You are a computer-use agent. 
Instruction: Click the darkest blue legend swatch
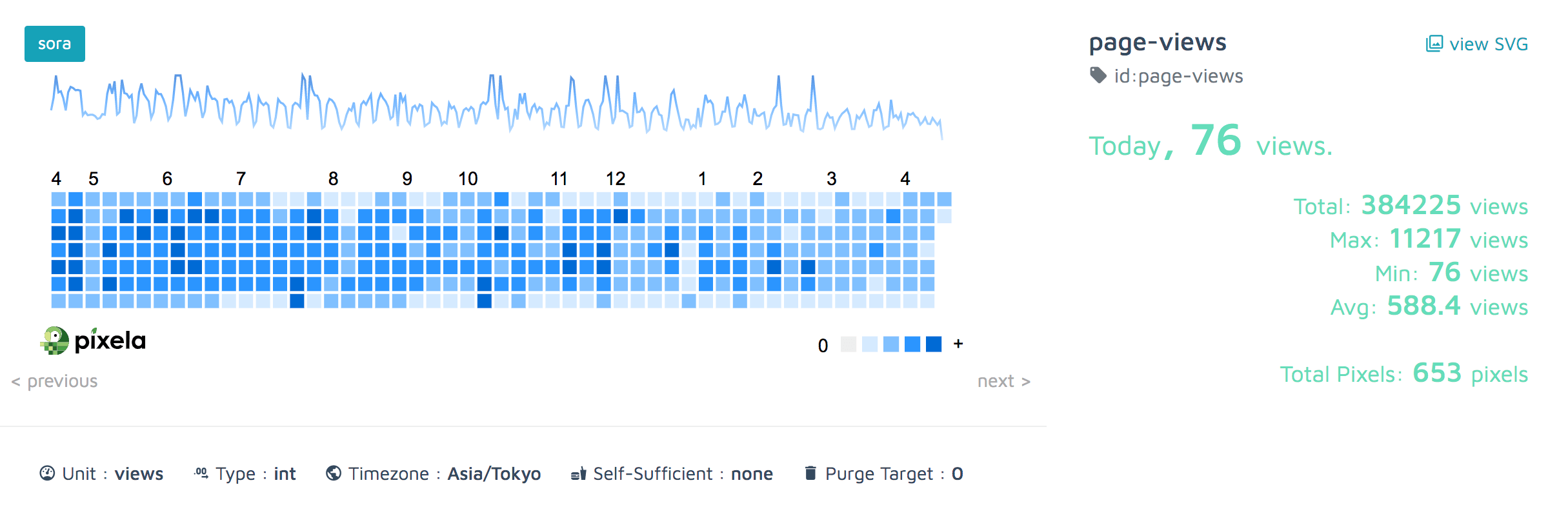pyautogui.click(x=934, y=344)
